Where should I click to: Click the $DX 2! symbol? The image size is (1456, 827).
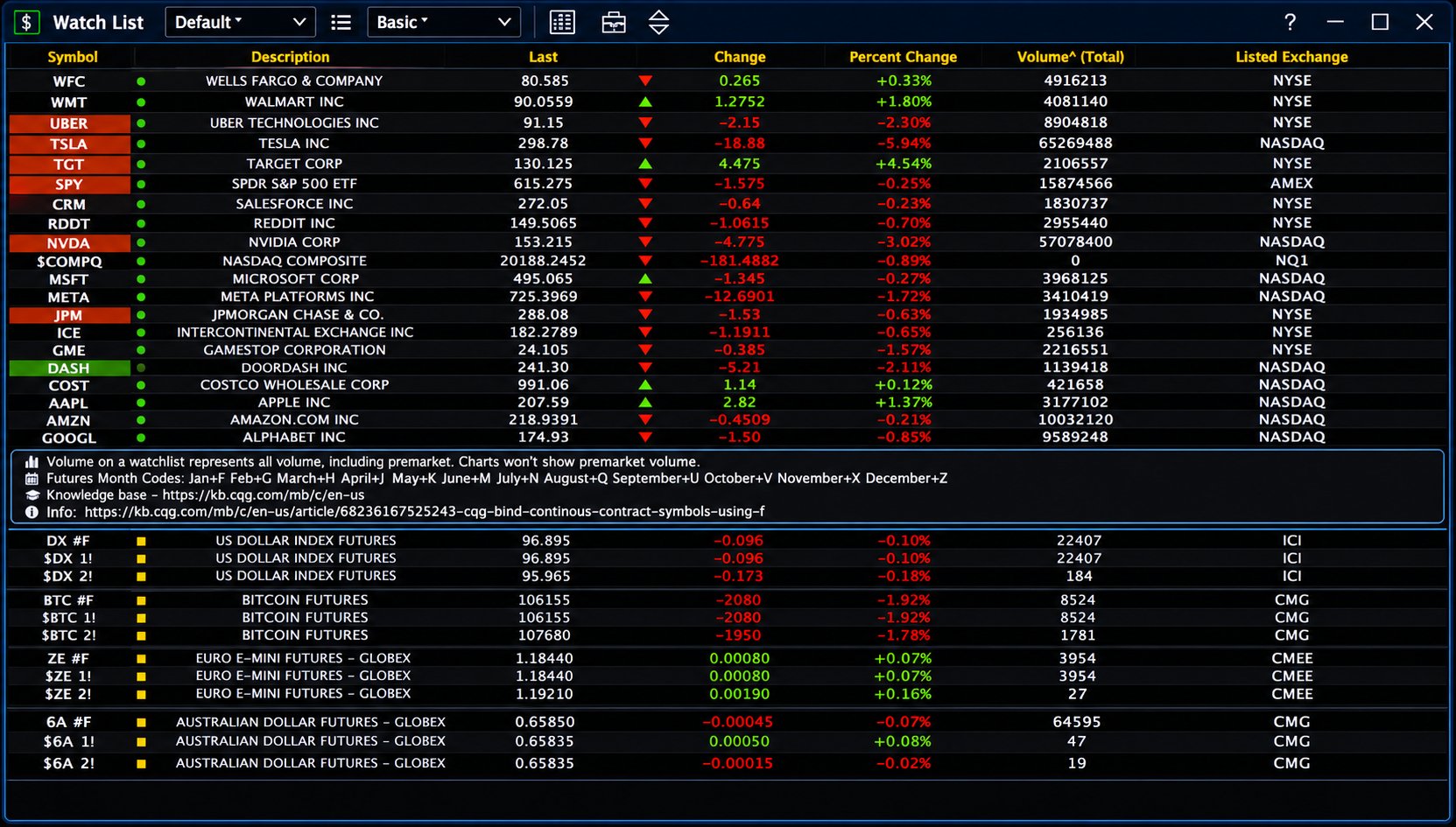[x=68, y=577]
